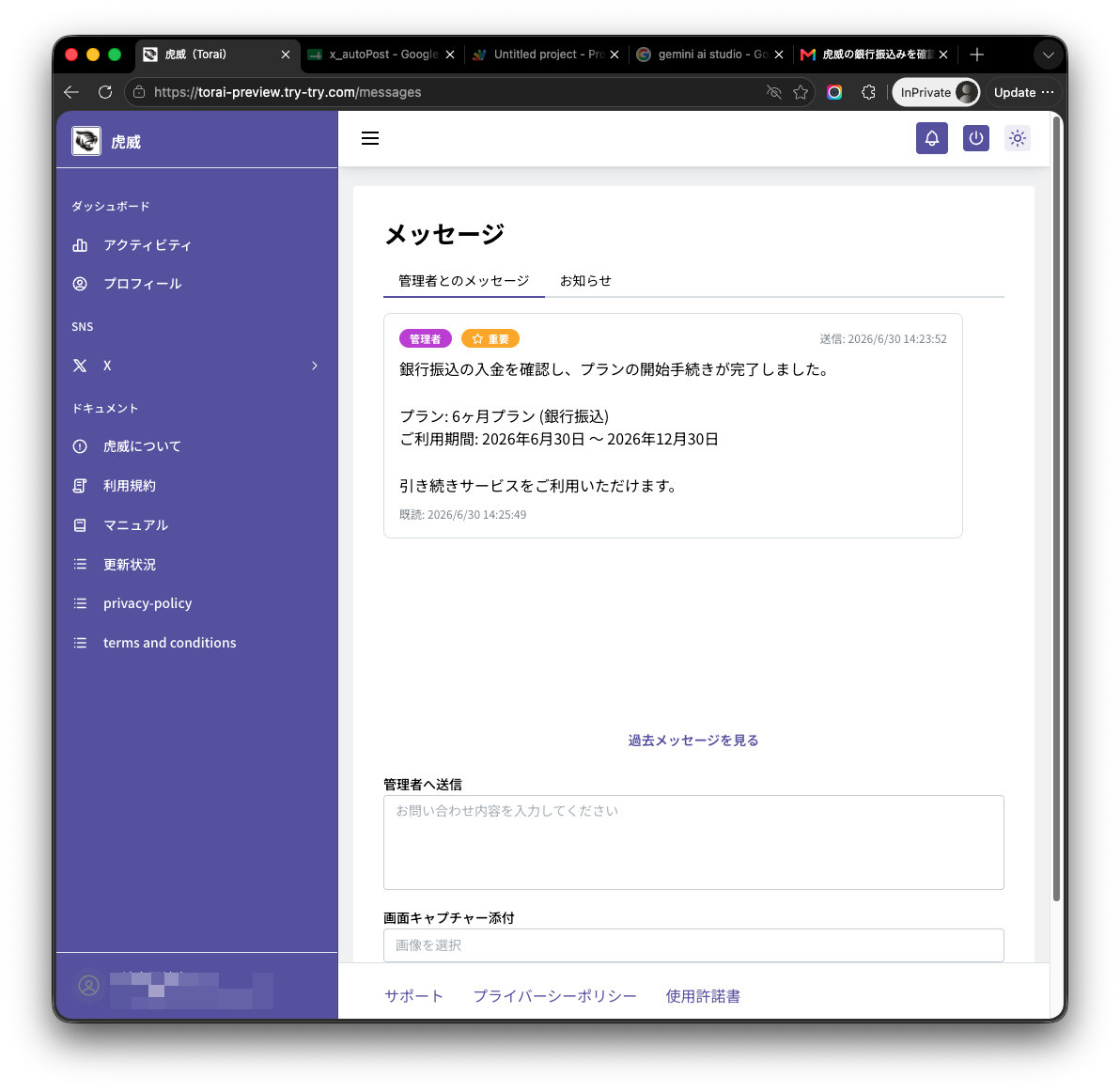Click the power logout icon
Viewport: 1120px width, 1092px height.
(x=975, y=138)
